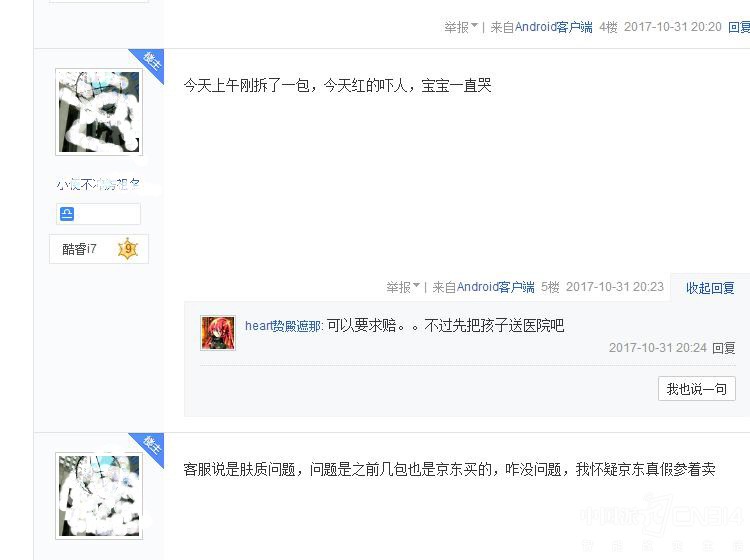The image size is (750, 560).
Task: Expand 举报 dropdown on the 5楼 post
Action: [403, 287]
